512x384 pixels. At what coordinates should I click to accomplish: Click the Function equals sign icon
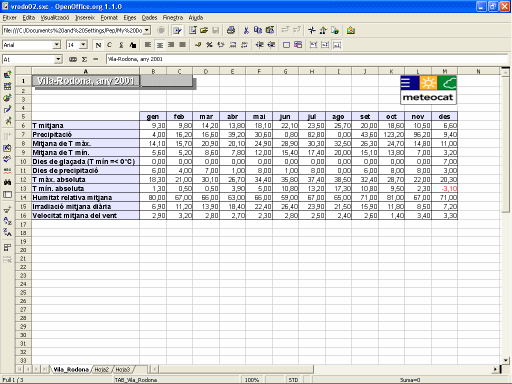[x=96, y=59]
